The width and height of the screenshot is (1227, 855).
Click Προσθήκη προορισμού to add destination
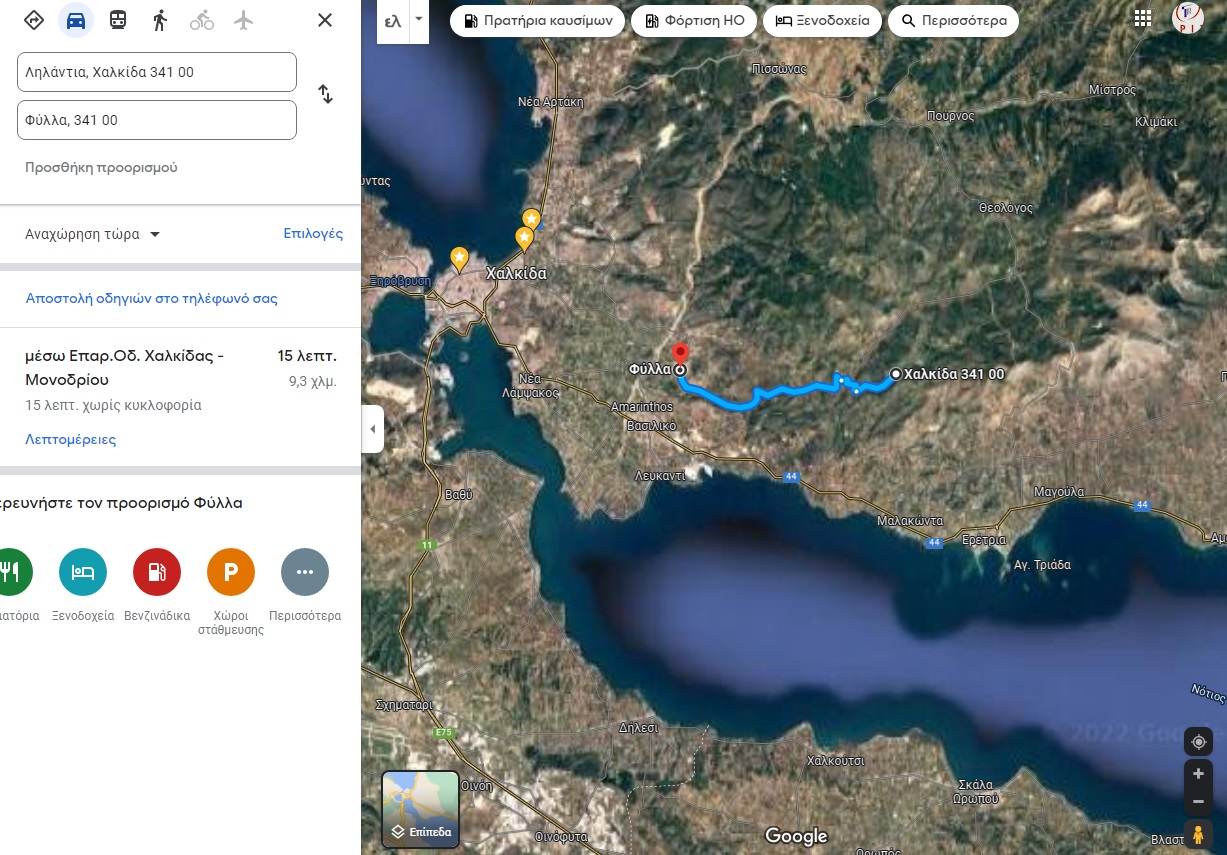[x=101, y=167]
